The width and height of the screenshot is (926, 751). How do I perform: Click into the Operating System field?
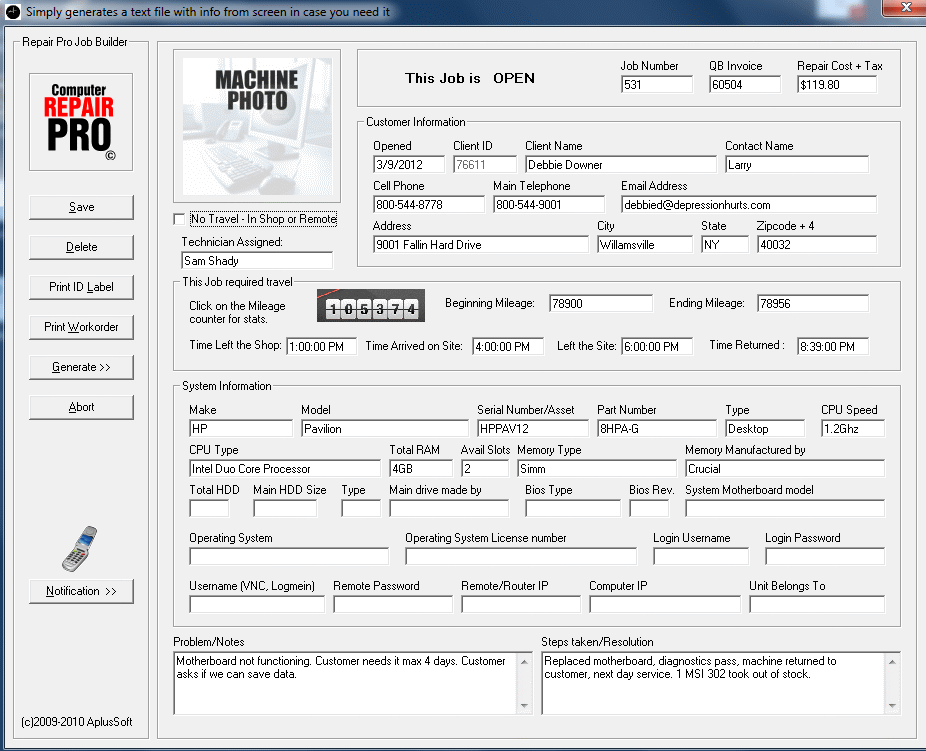click(288, 557)
